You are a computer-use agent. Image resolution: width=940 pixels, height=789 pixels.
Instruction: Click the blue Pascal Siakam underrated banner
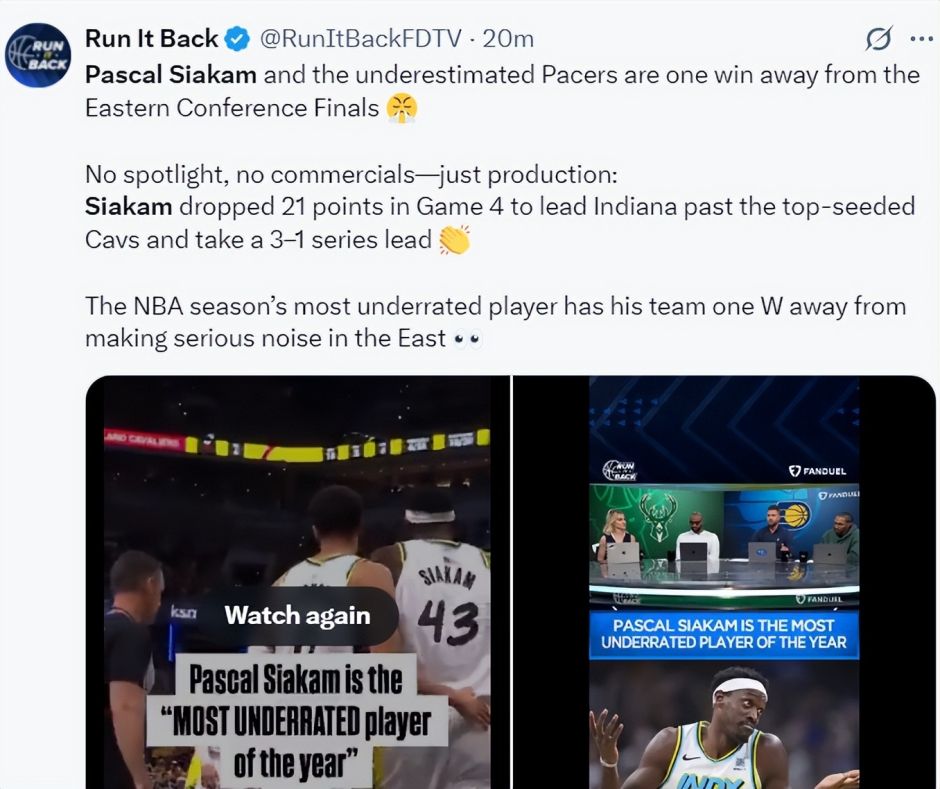point(724,634)
